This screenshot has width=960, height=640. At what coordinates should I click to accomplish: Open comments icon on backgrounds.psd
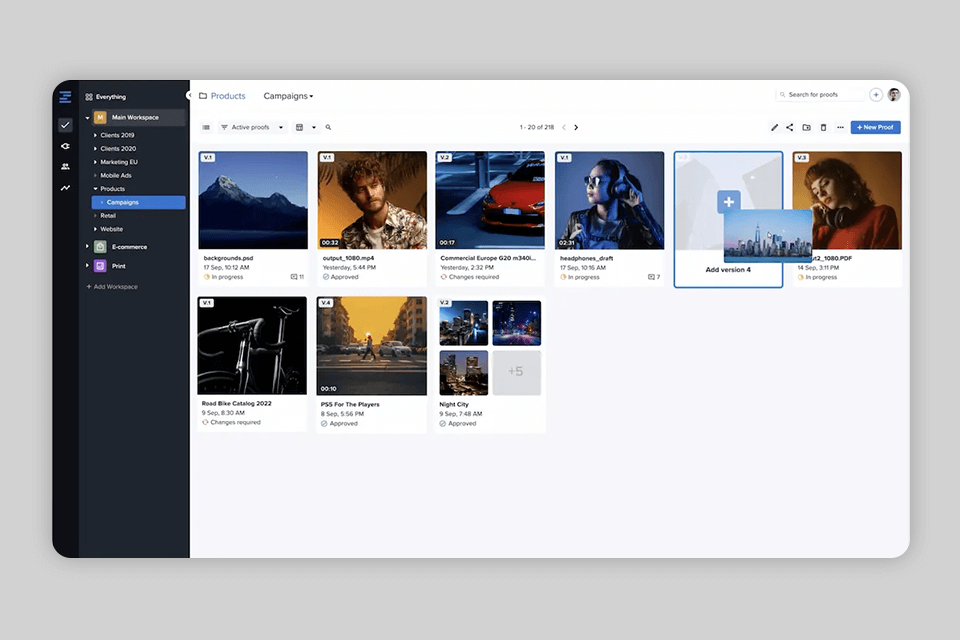coord(294,277)
